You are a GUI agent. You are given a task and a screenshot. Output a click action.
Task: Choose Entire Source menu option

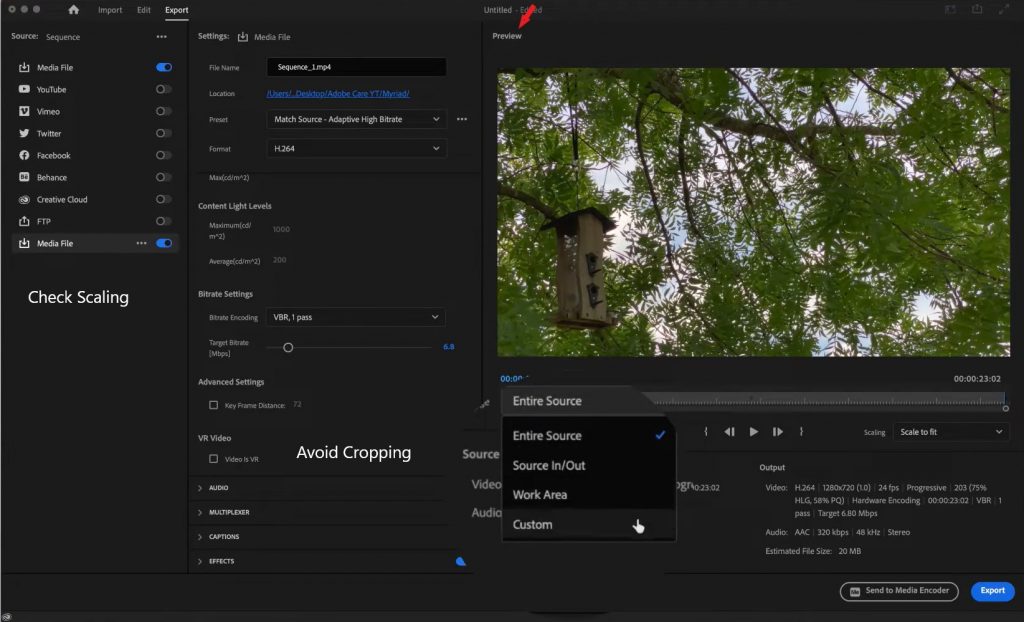coord(588,436)
